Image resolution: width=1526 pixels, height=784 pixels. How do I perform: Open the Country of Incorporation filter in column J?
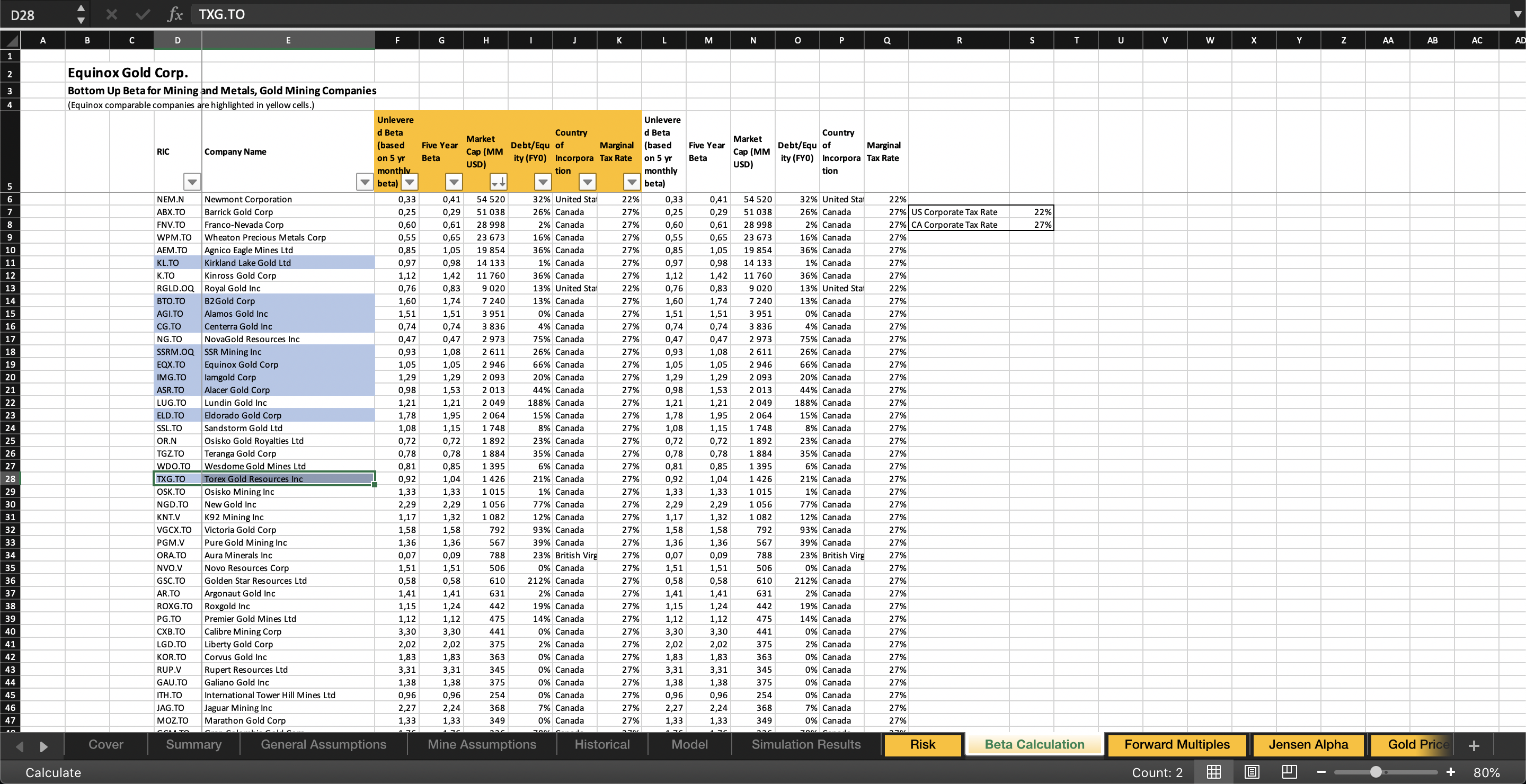[x=587, y=182]
